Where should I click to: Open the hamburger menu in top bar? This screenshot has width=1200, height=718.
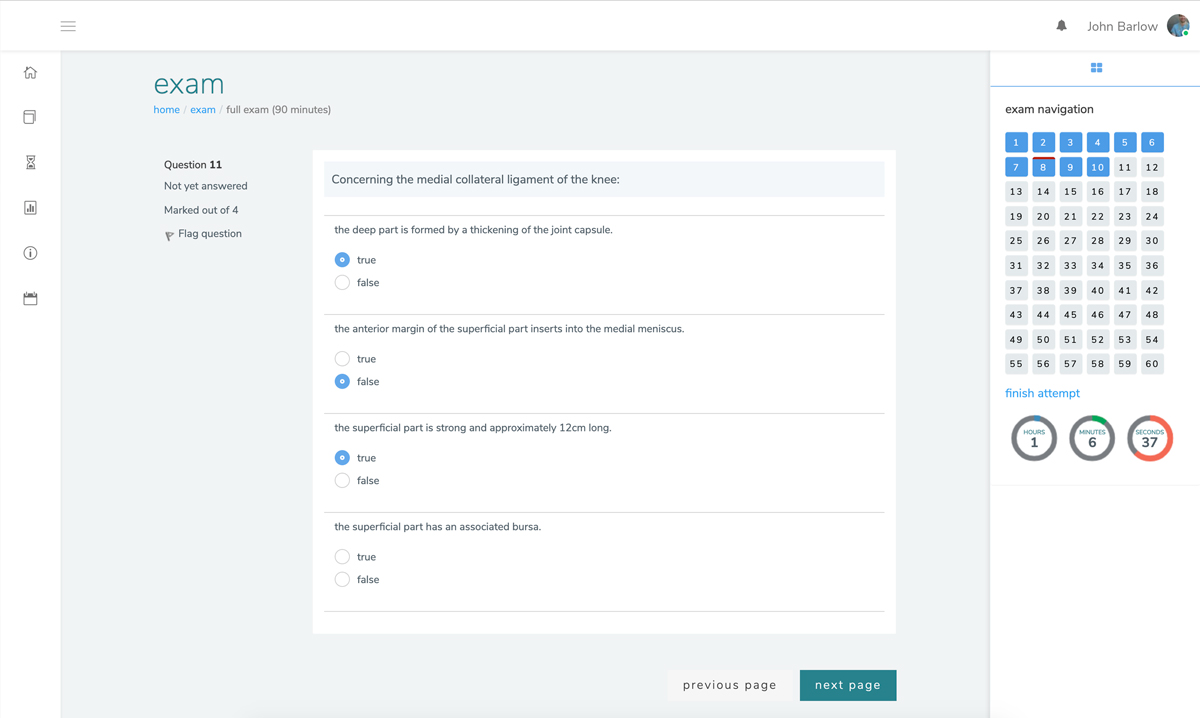(68, 26)
